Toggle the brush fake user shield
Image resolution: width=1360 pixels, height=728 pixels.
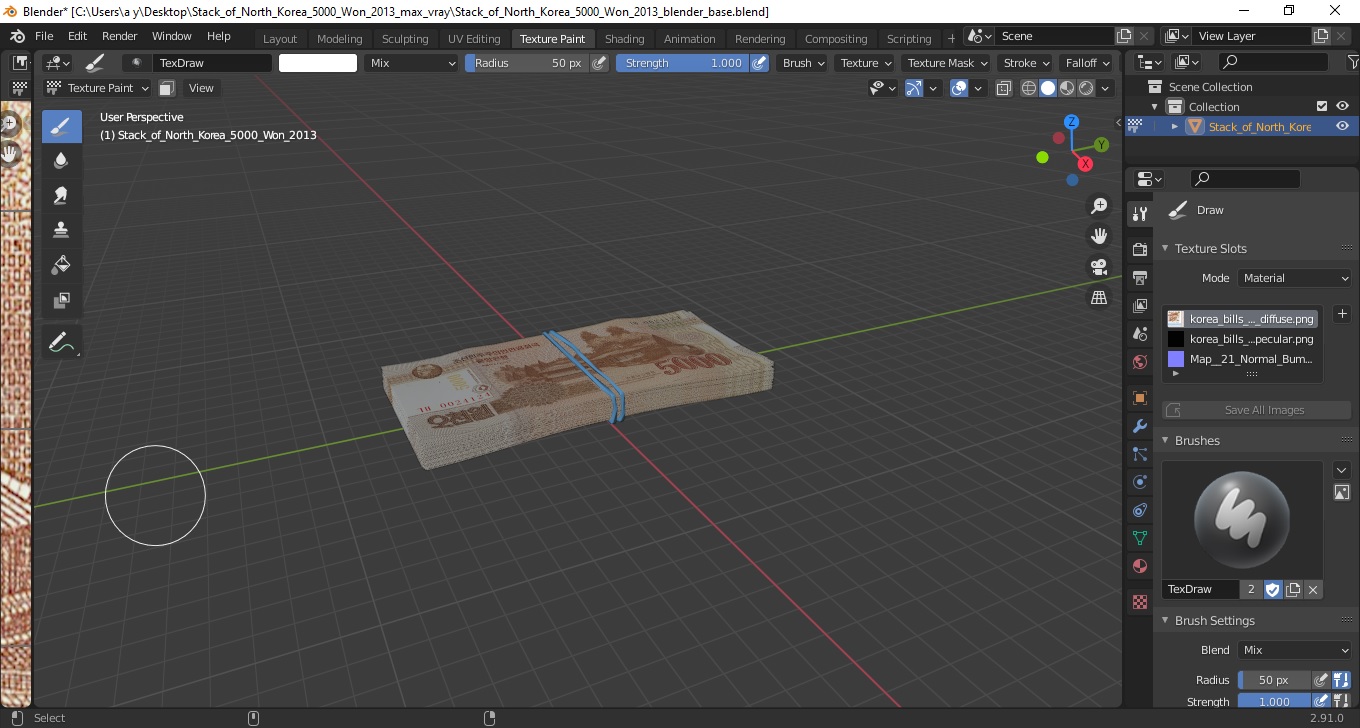[x=1273, y=589]
